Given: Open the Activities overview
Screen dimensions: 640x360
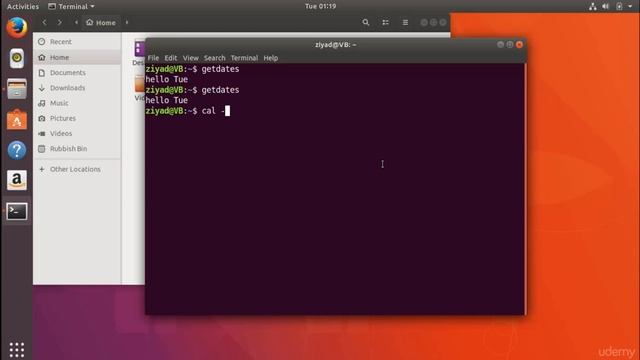Looking at the screenshot, I should click(x=23, y=7).
